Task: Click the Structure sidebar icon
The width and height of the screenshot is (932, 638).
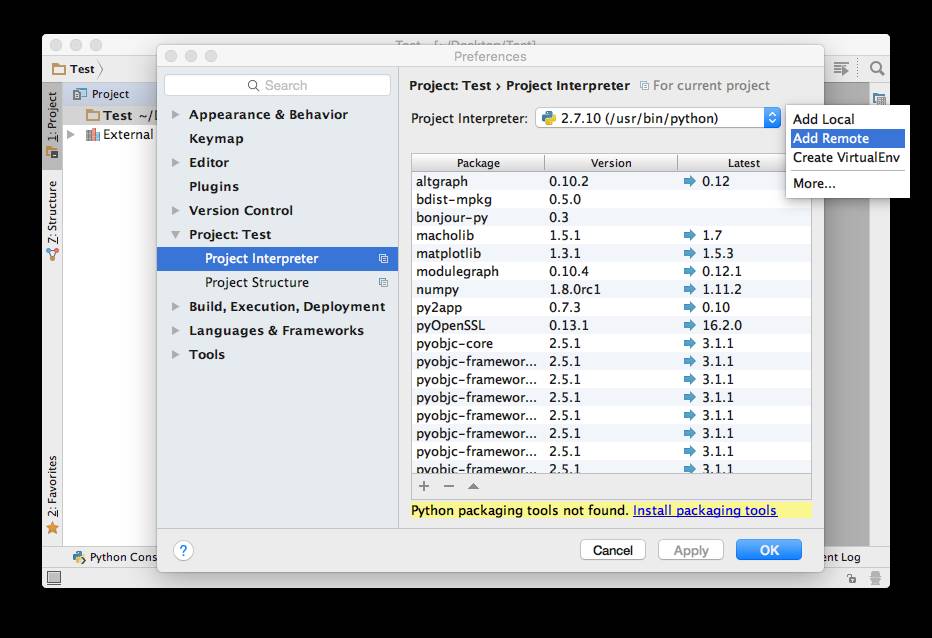Action: tap(52, 254)
